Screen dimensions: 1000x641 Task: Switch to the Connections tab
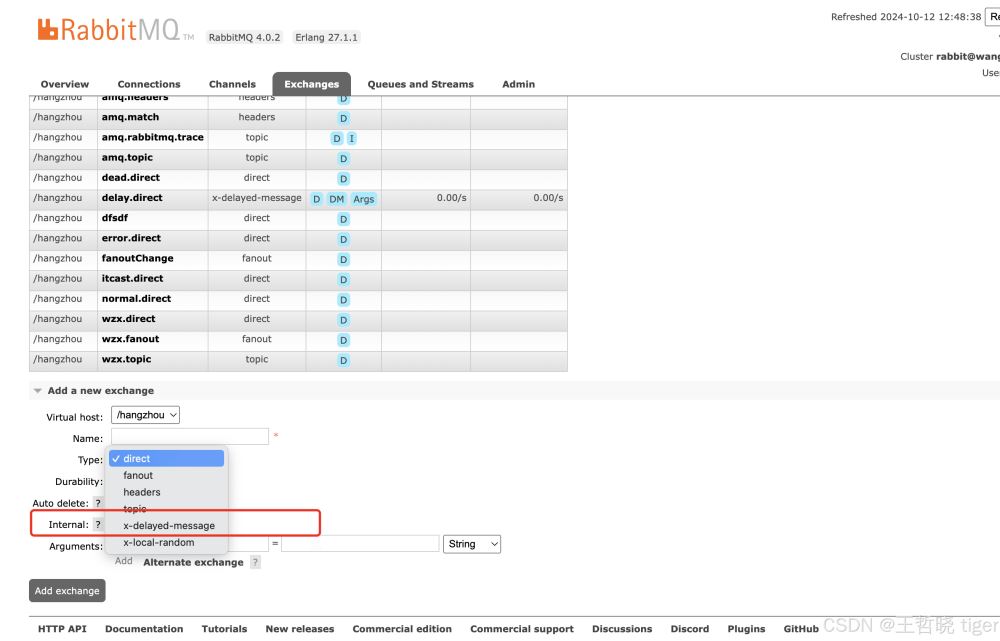(x=149, y=84)
